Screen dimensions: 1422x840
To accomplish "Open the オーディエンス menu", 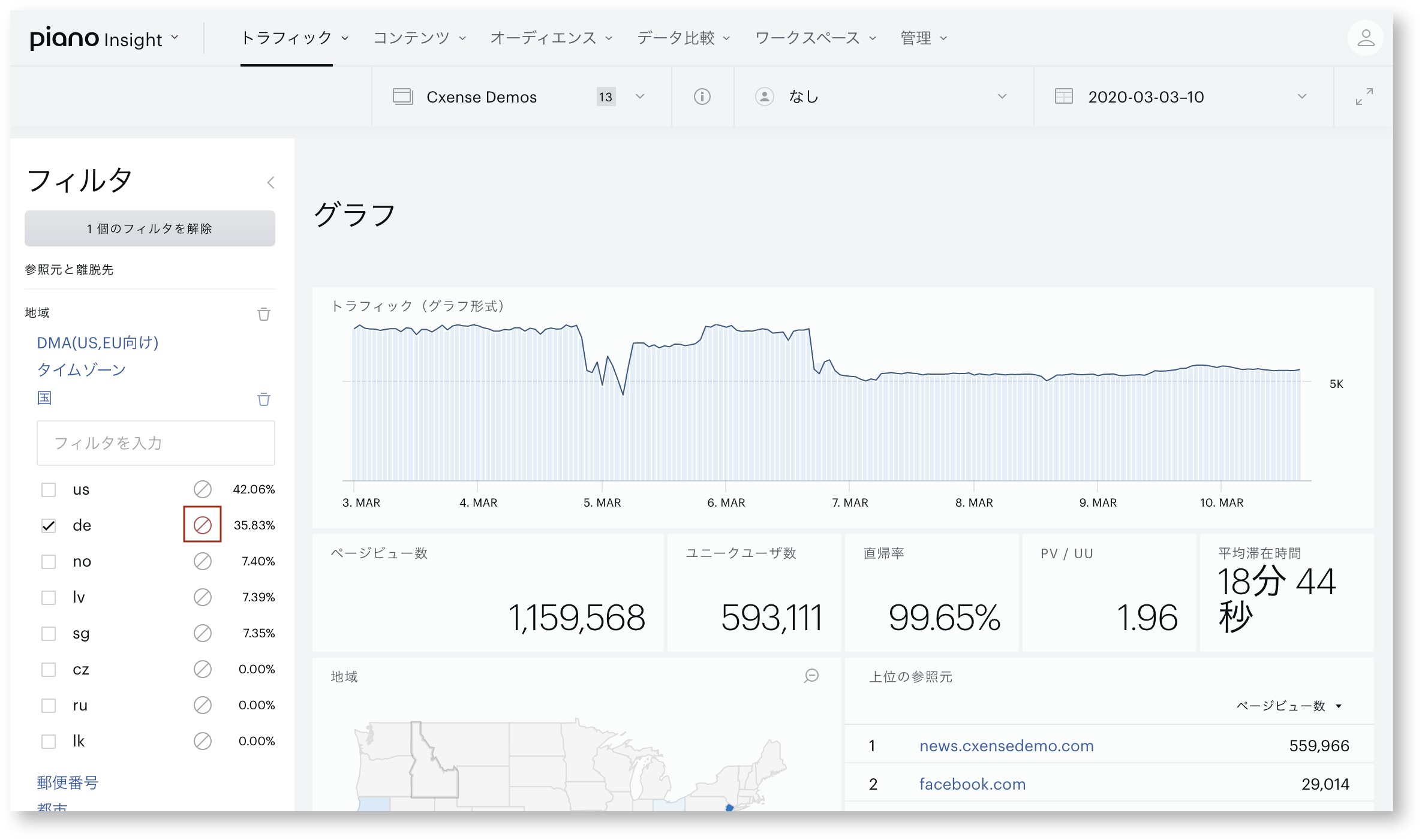I will (551, 38).
